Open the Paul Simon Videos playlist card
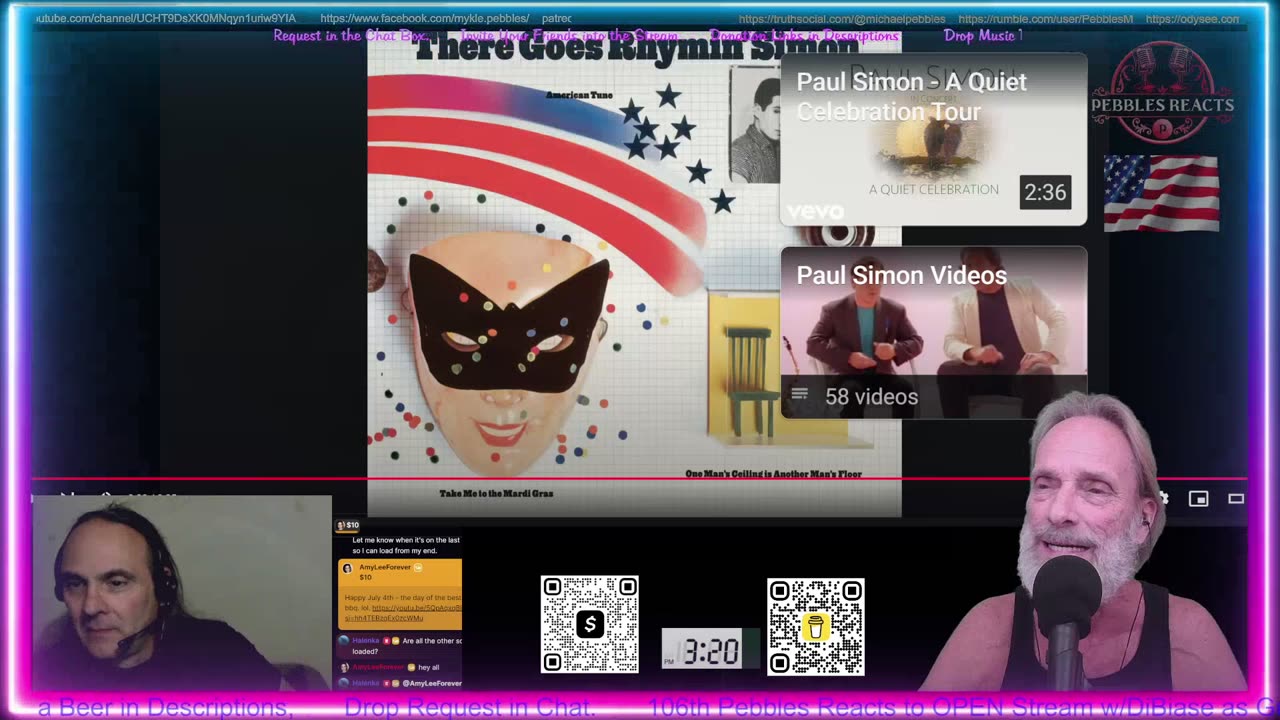The height and width of the screenshot is (720, 1280). coord(933,332)
